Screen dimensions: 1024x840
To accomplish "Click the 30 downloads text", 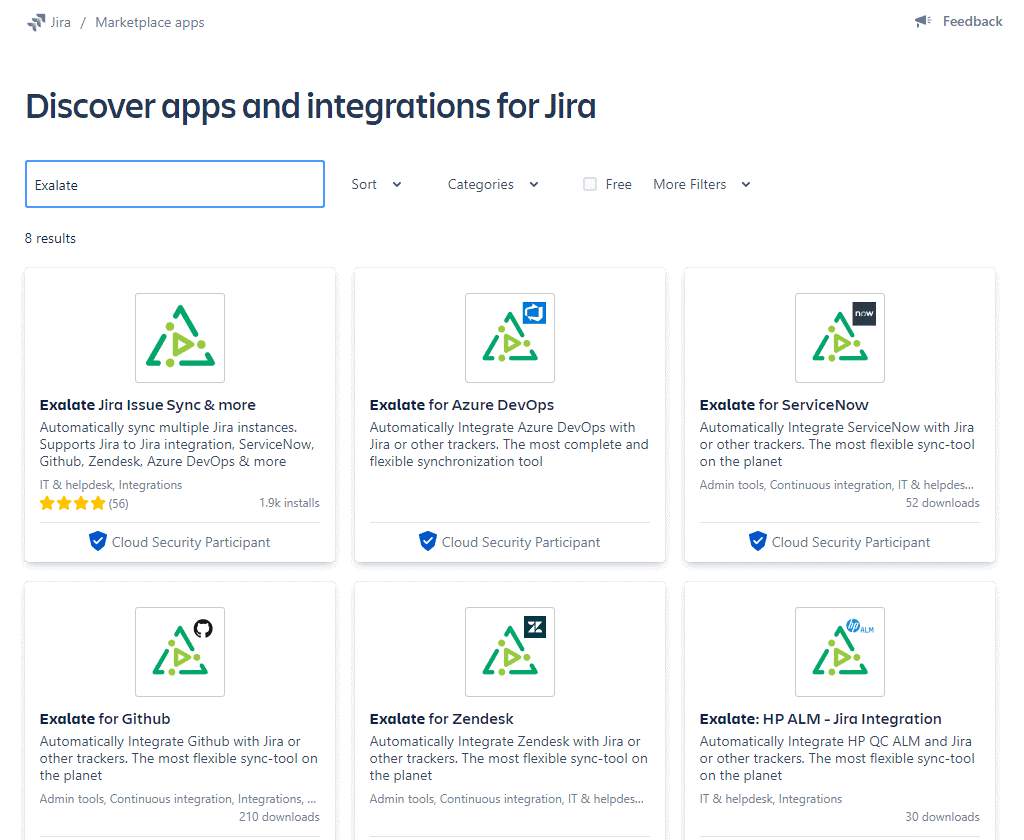I will pos(942,817).
